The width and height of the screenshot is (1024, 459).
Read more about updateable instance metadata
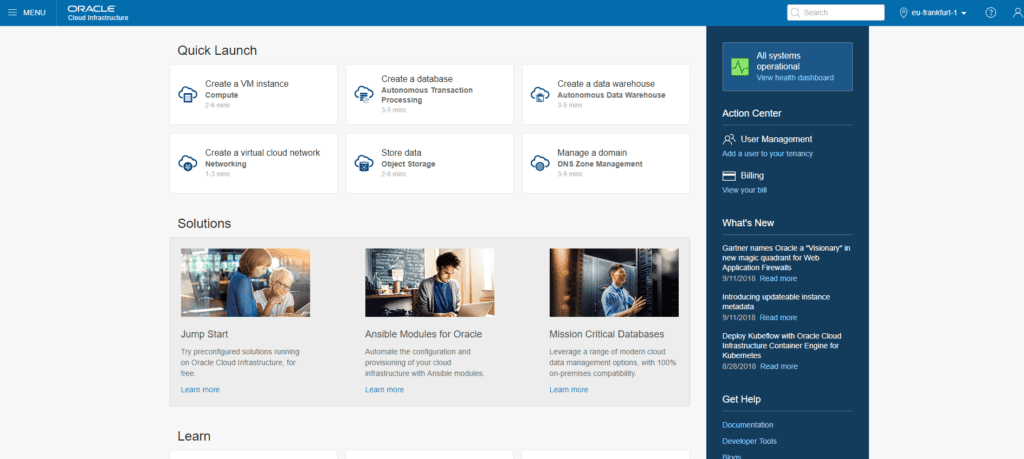click(x=778, y=317)
